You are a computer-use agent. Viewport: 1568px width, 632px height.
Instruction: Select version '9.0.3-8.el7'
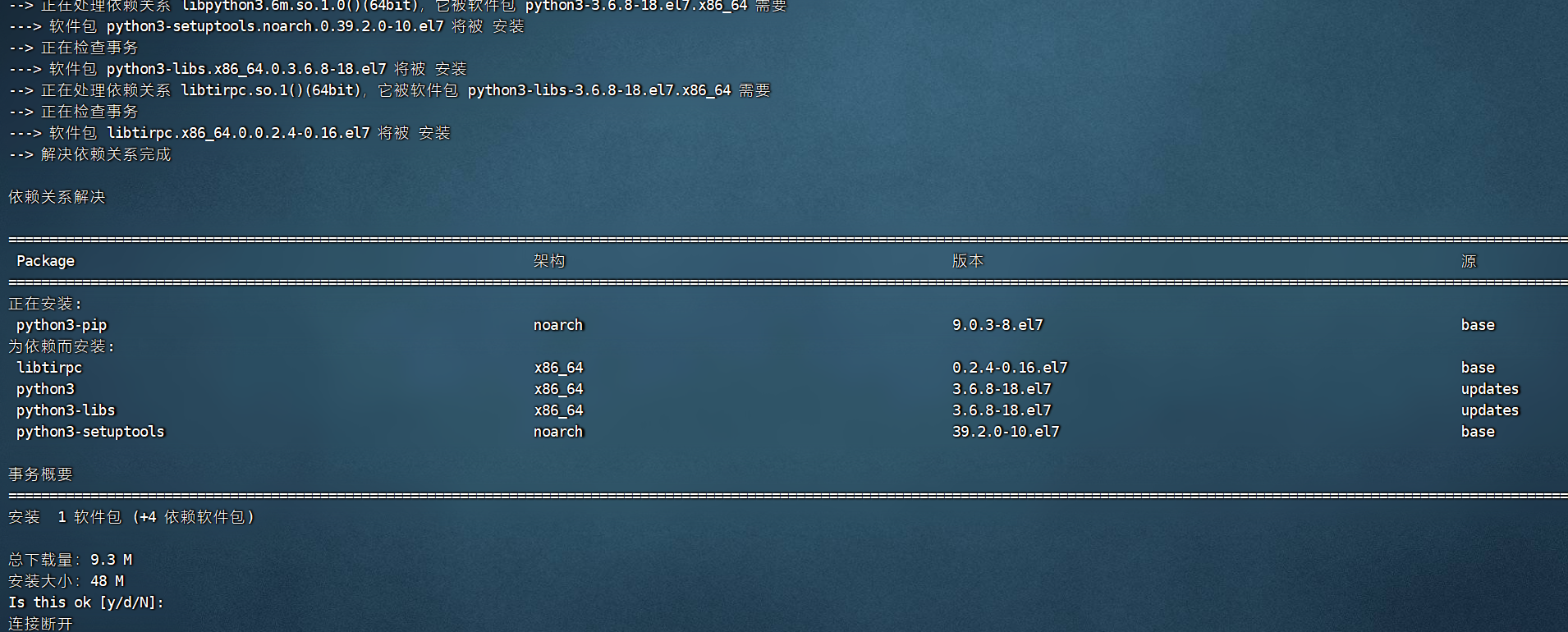click(x=997, y=325)
